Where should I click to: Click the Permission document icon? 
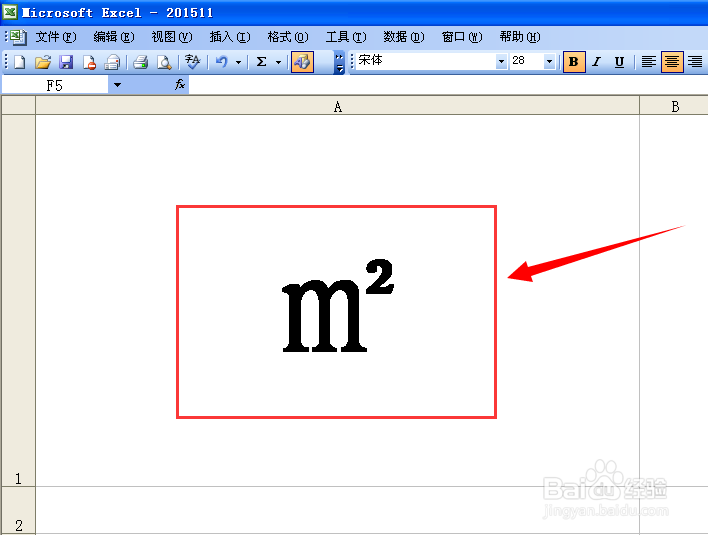pyautogui.click(x=89, y=62)
